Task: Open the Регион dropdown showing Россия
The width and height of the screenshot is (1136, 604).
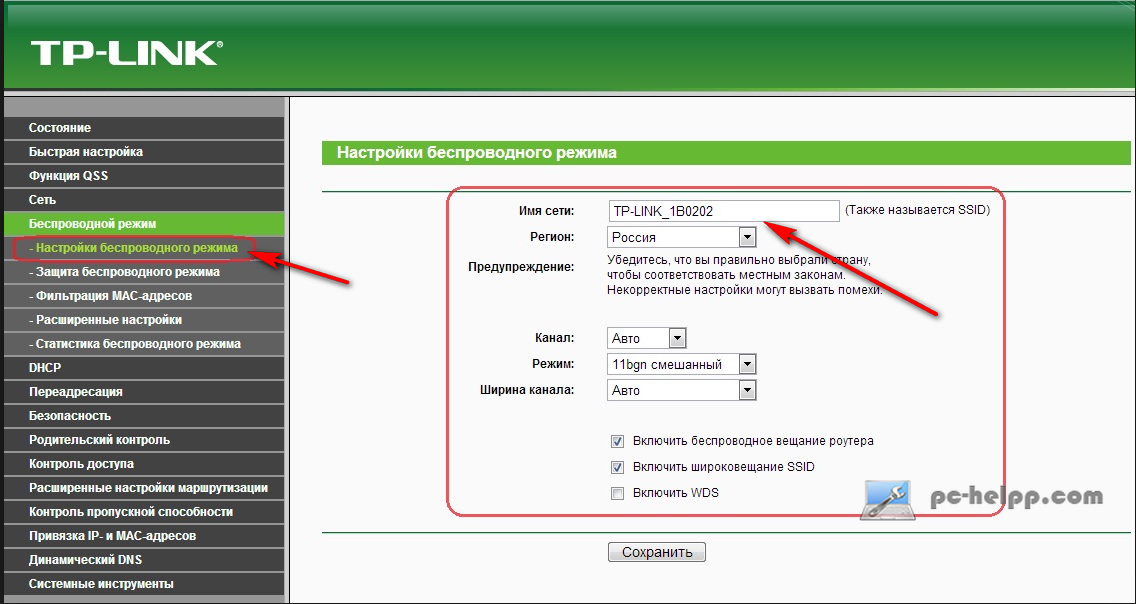Action: pos(682,237)
